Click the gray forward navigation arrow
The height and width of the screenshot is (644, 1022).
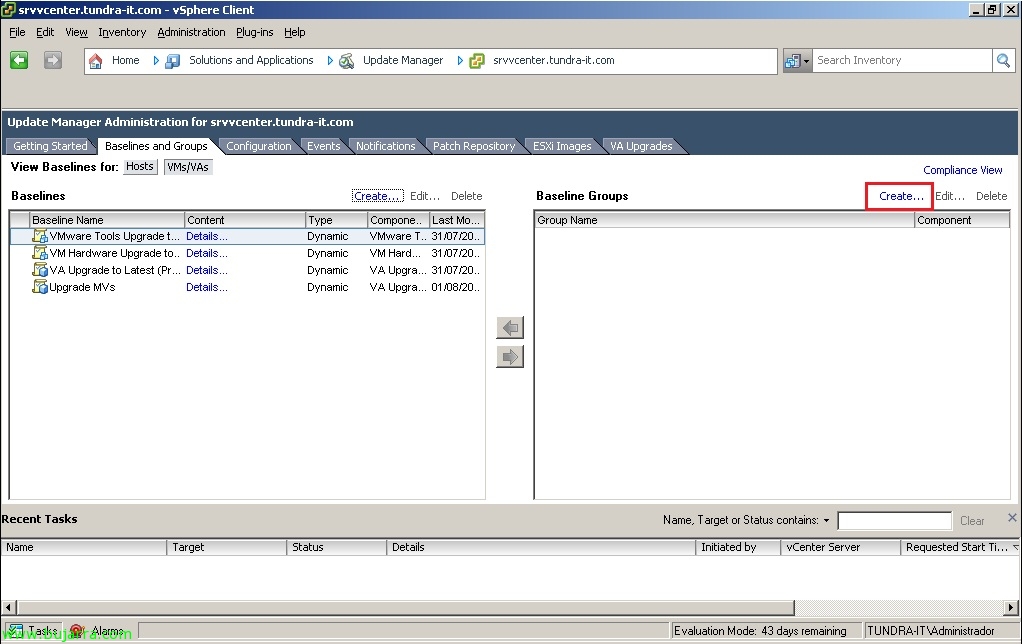tap(53, 61)
